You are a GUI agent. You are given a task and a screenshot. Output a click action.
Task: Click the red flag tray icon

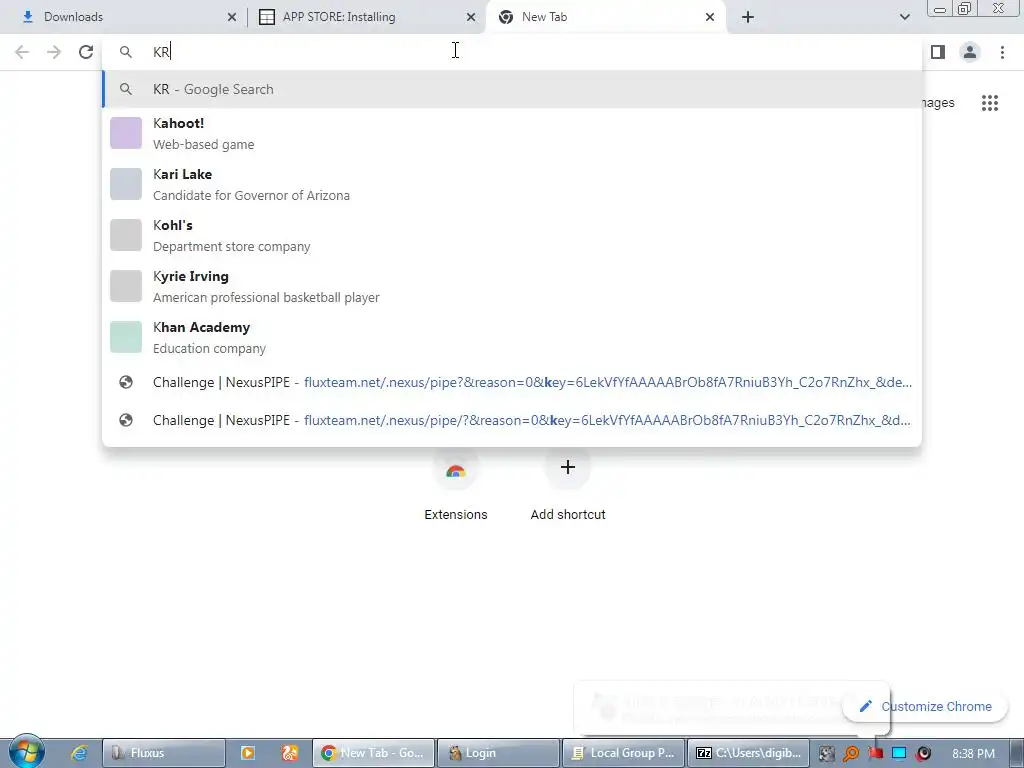point(875,754)
